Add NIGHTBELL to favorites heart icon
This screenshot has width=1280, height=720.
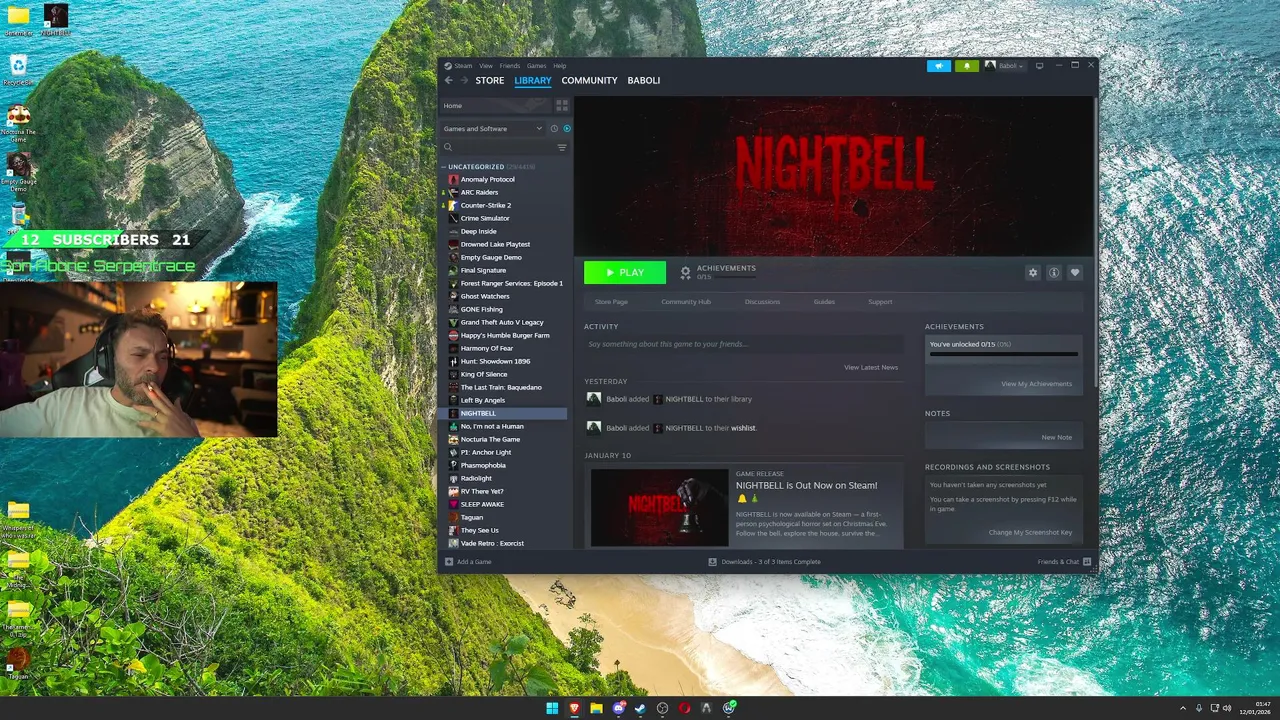tap(1075, 272)
